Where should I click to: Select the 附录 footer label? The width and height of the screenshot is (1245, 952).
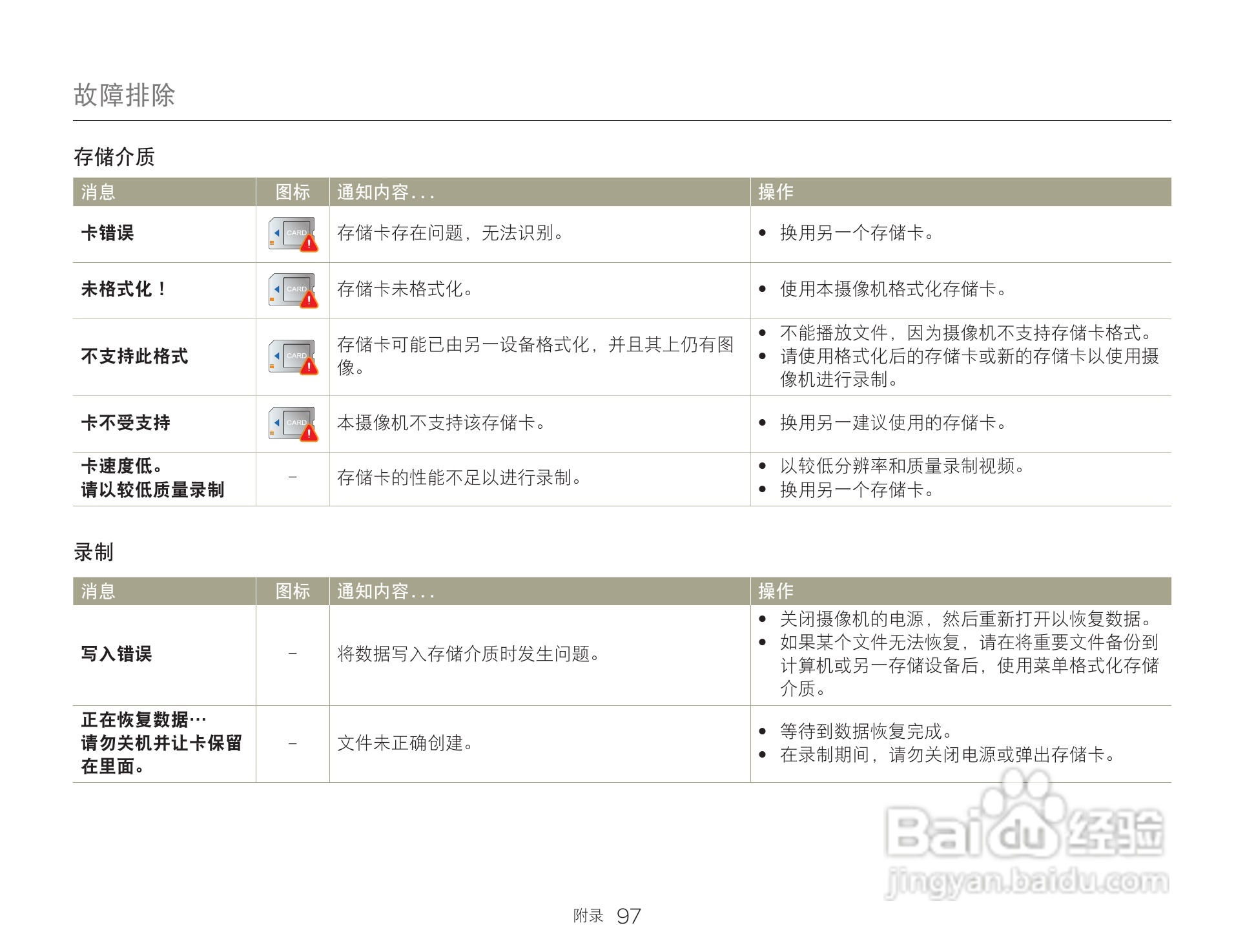click(x=590, y=915)
